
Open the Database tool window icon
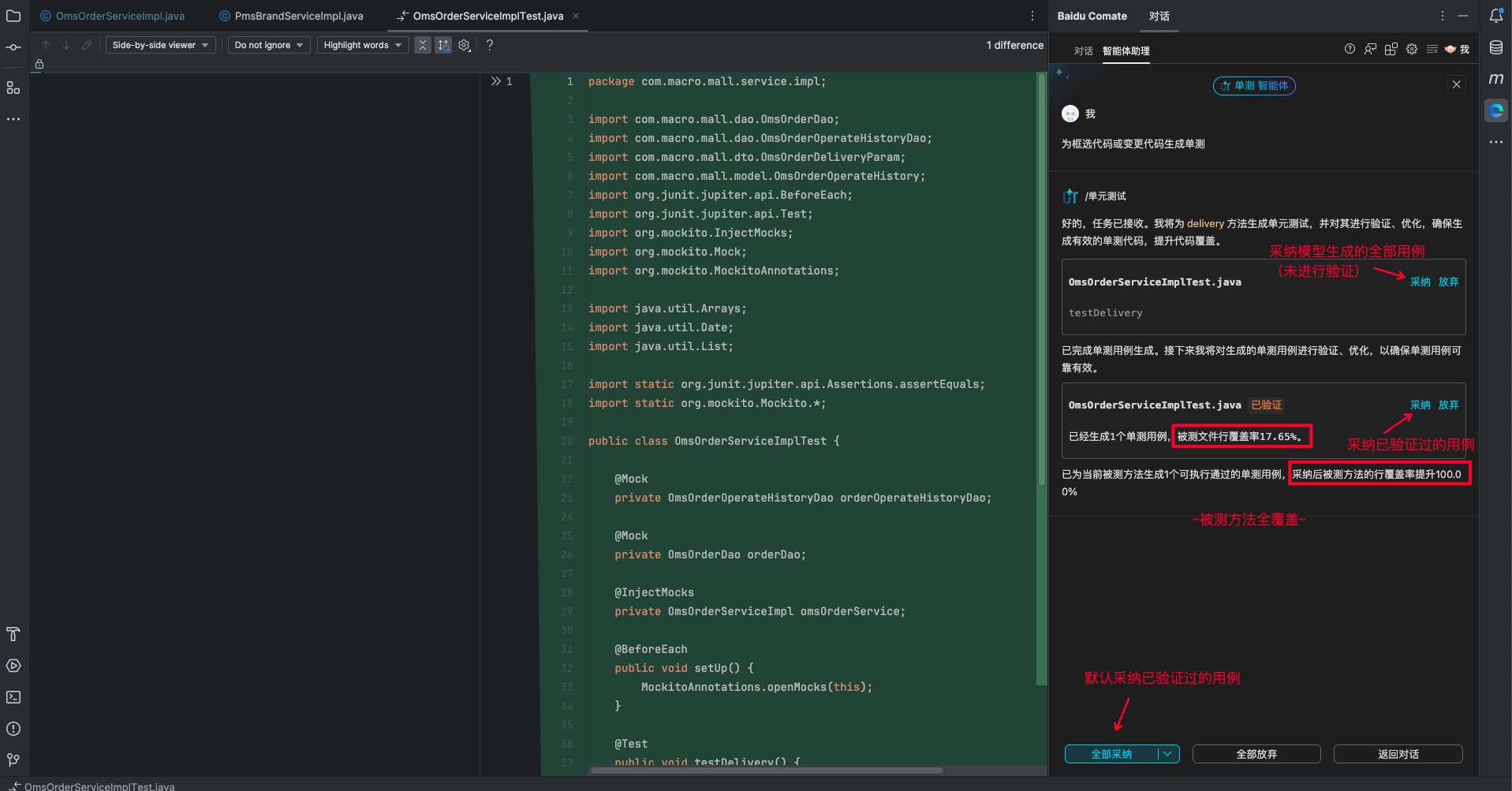point(1496,47)
